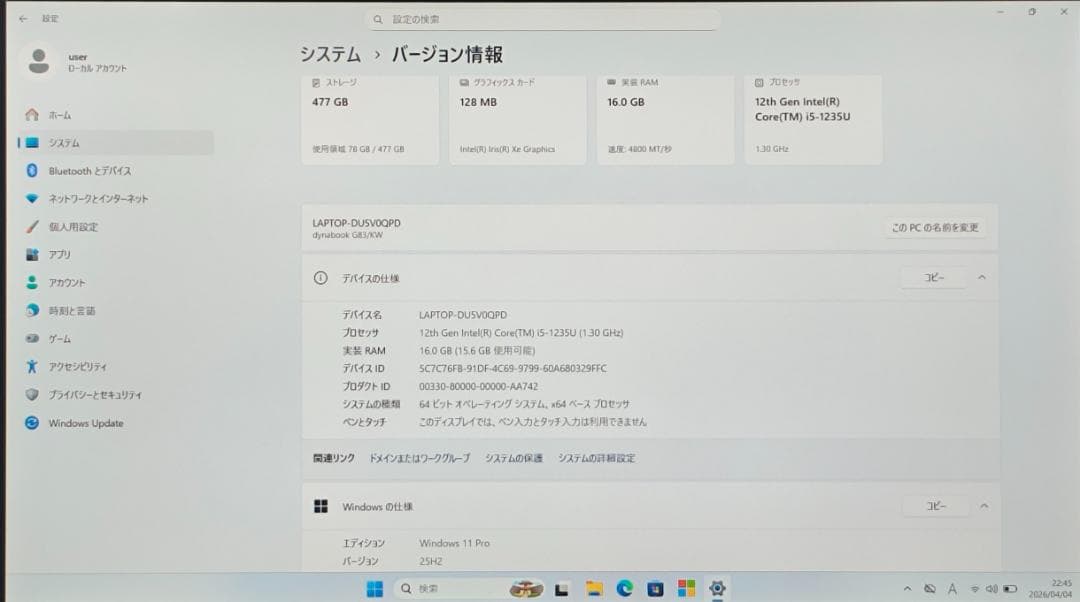Click the 個人用設定 paintbrush icon

[x=32, y=226]
